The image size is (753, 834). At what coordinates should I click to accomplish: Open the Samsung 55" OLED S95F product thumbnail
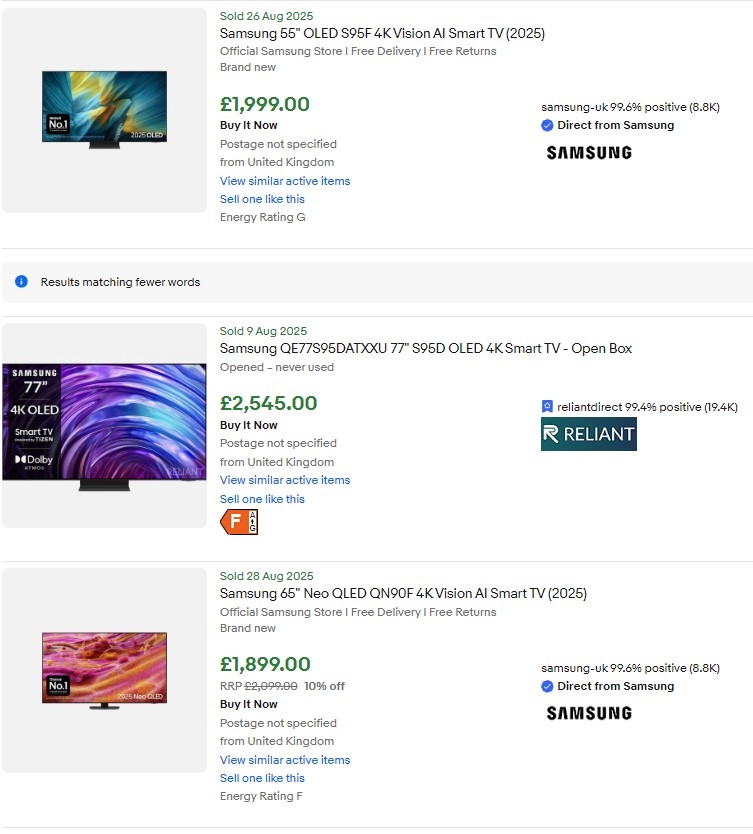click(104, 110)
